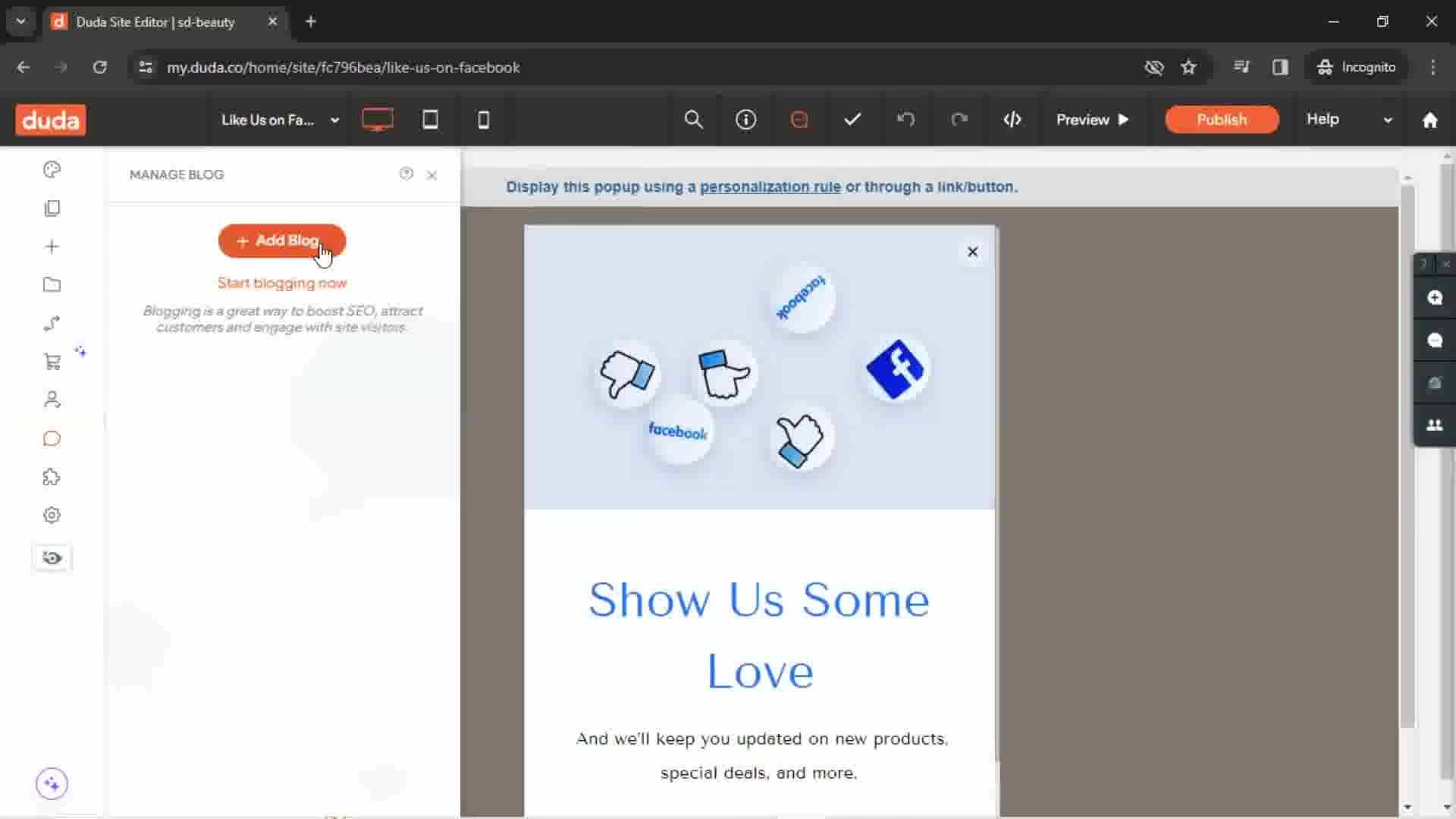Open the Manage Blog help question icon
This screenshot has width=1456, height=819.
tap(406, 174)
